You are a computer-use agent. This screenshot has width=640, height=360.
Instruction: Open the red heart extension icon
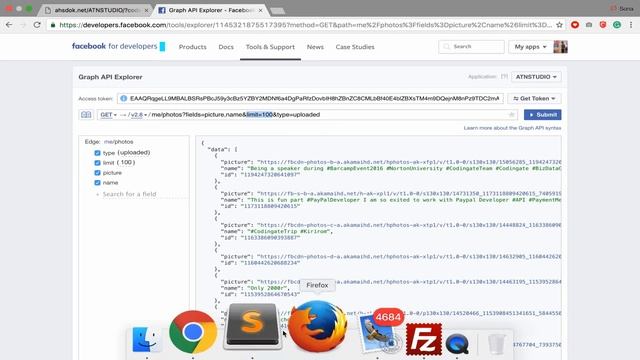coord(575,25)
